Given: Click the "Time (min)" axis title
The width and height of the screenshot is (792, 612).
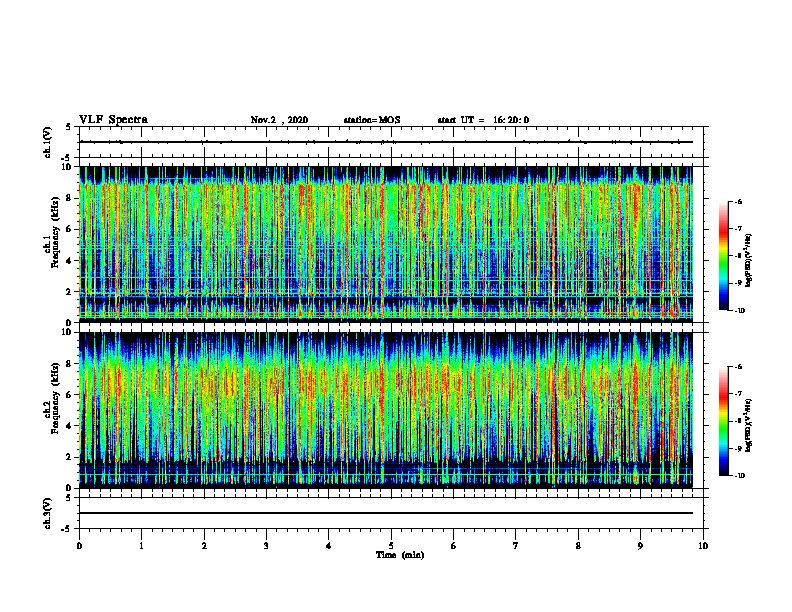Looking at the screenshot, I should (x=400, y=555).
